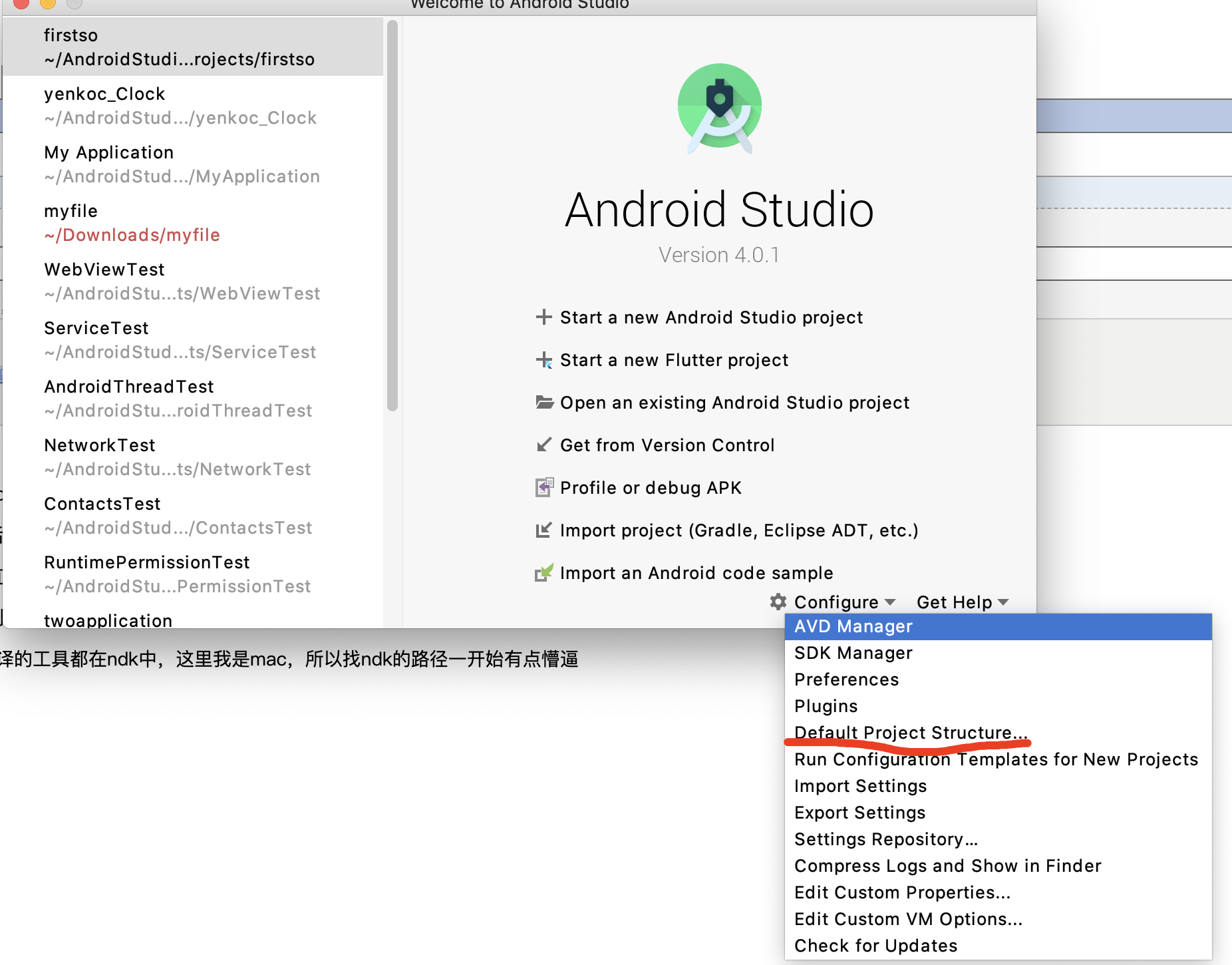Image resolution: width=1232 pixels, height=965 pixels.
Task: Click the recent projects list scrollbar
Action: [x=392, y=215]
